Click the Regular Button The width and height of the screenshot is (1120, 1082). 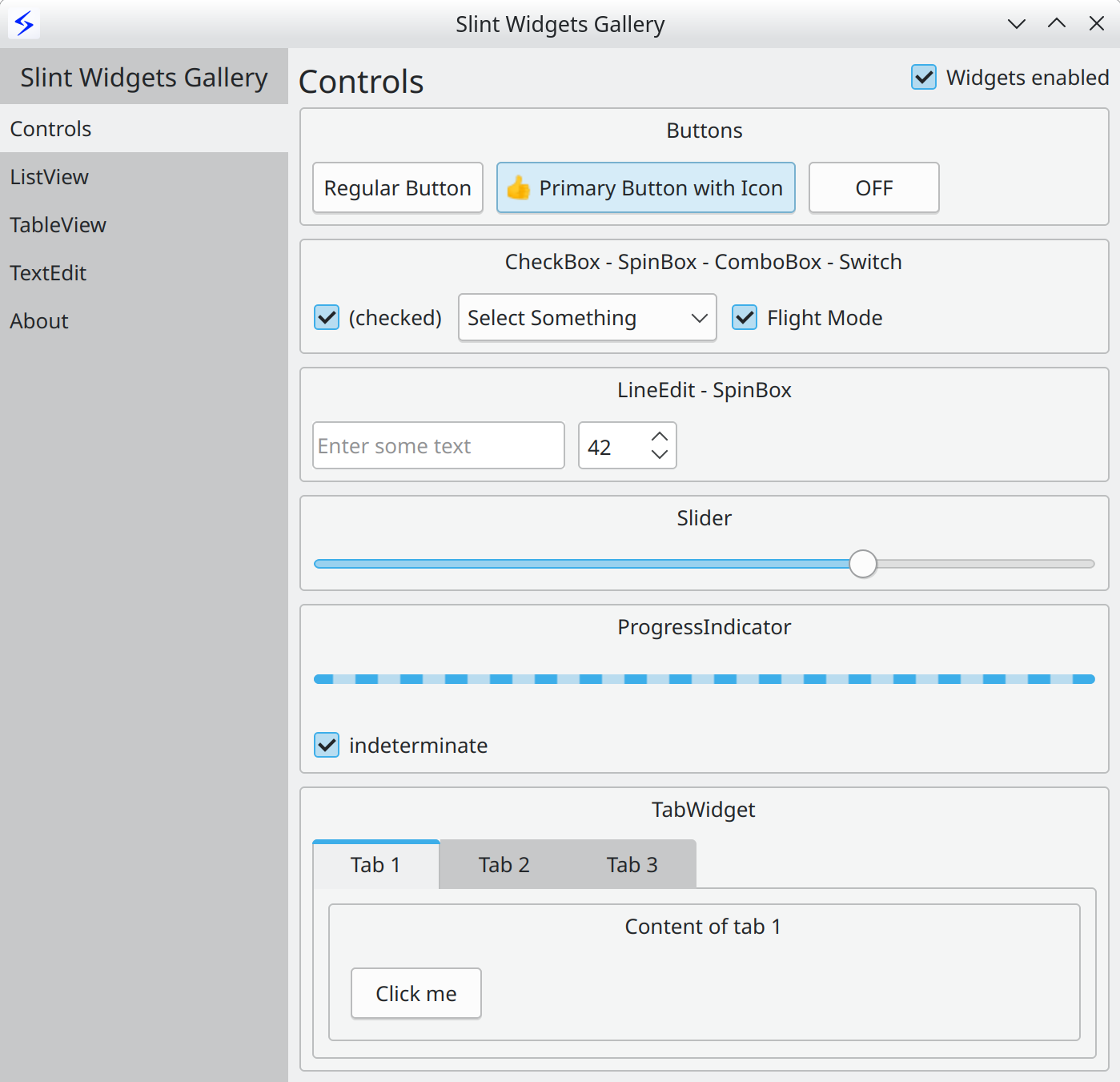(398, 187)
